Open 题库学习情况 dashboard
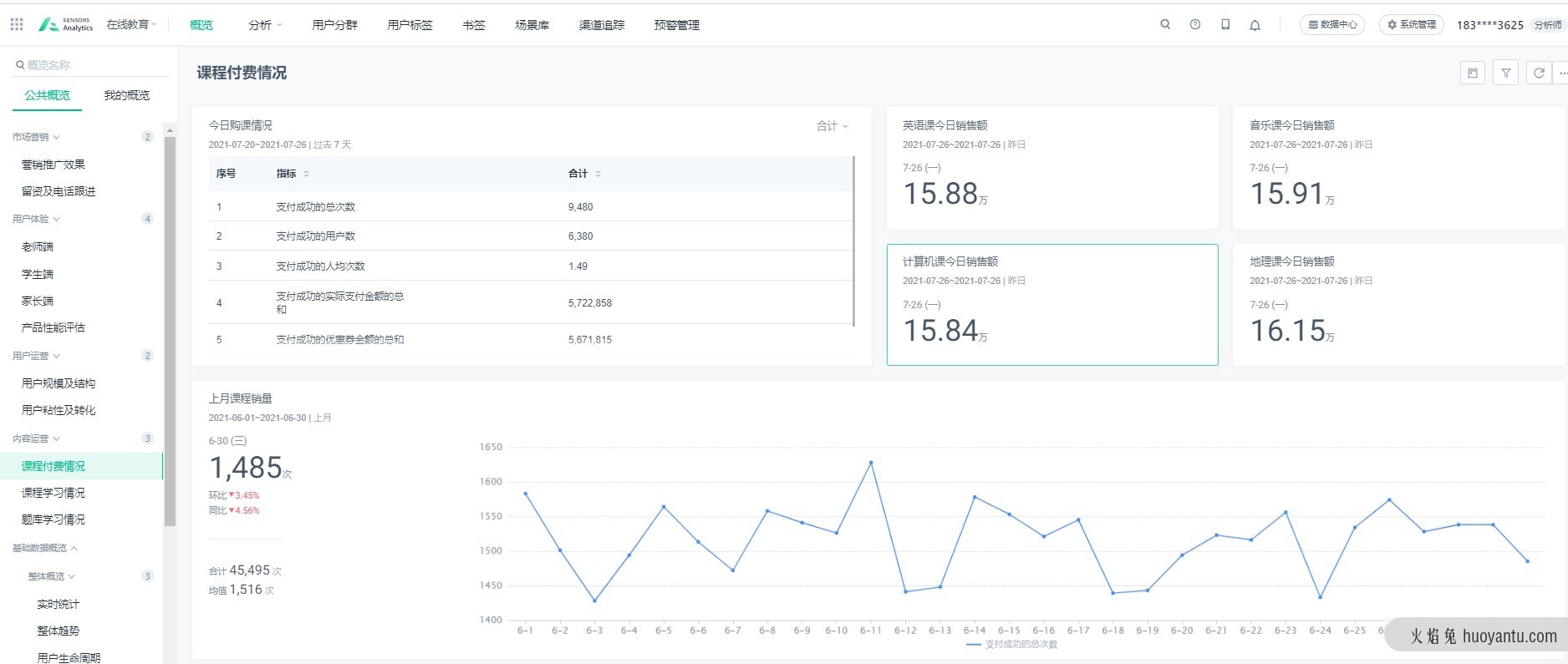This screenshot has width=1568, height=664. pos(53,520)
